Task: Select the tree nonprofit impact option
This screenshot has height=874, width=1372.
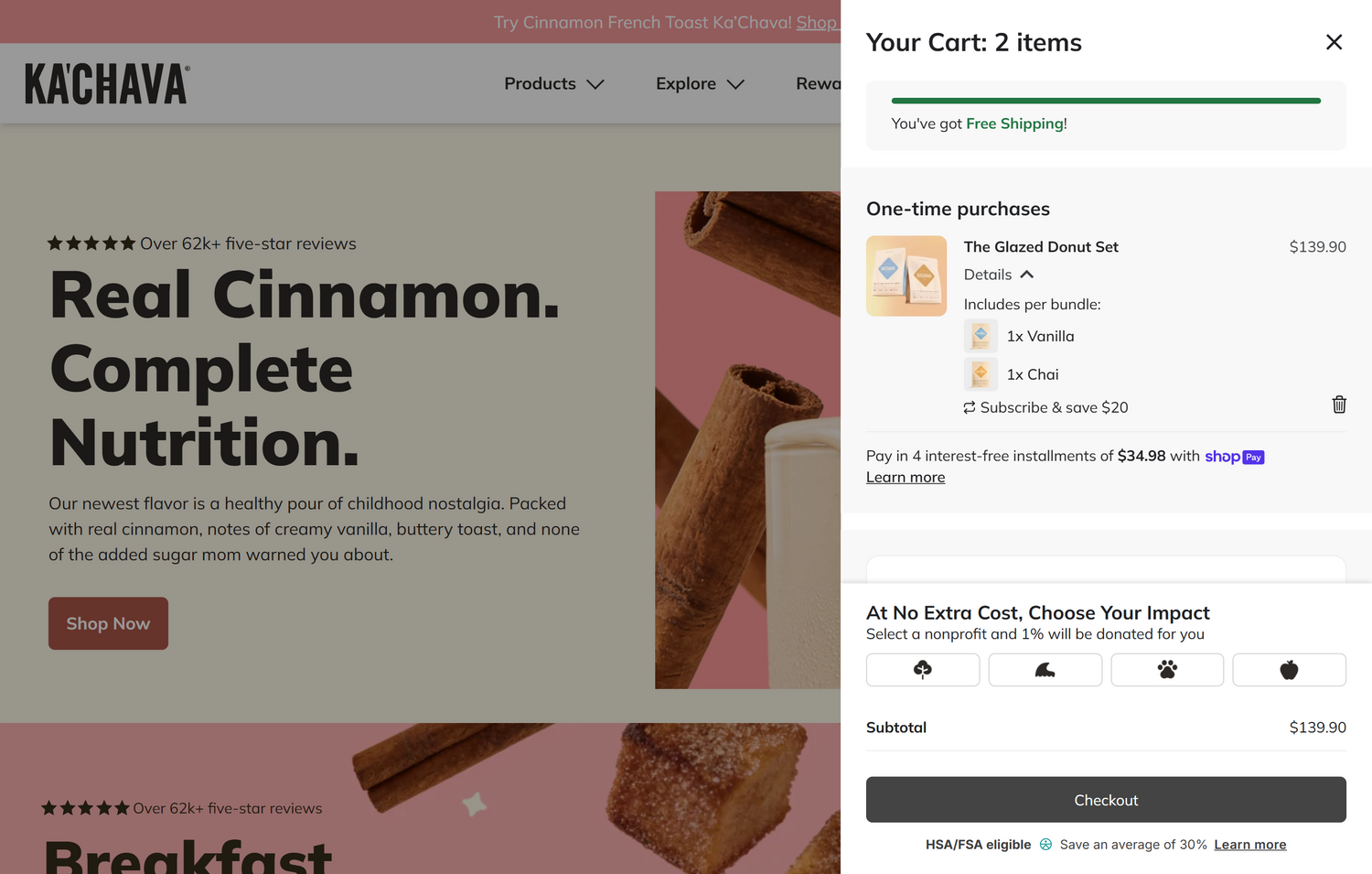Action: click(923, 670)
